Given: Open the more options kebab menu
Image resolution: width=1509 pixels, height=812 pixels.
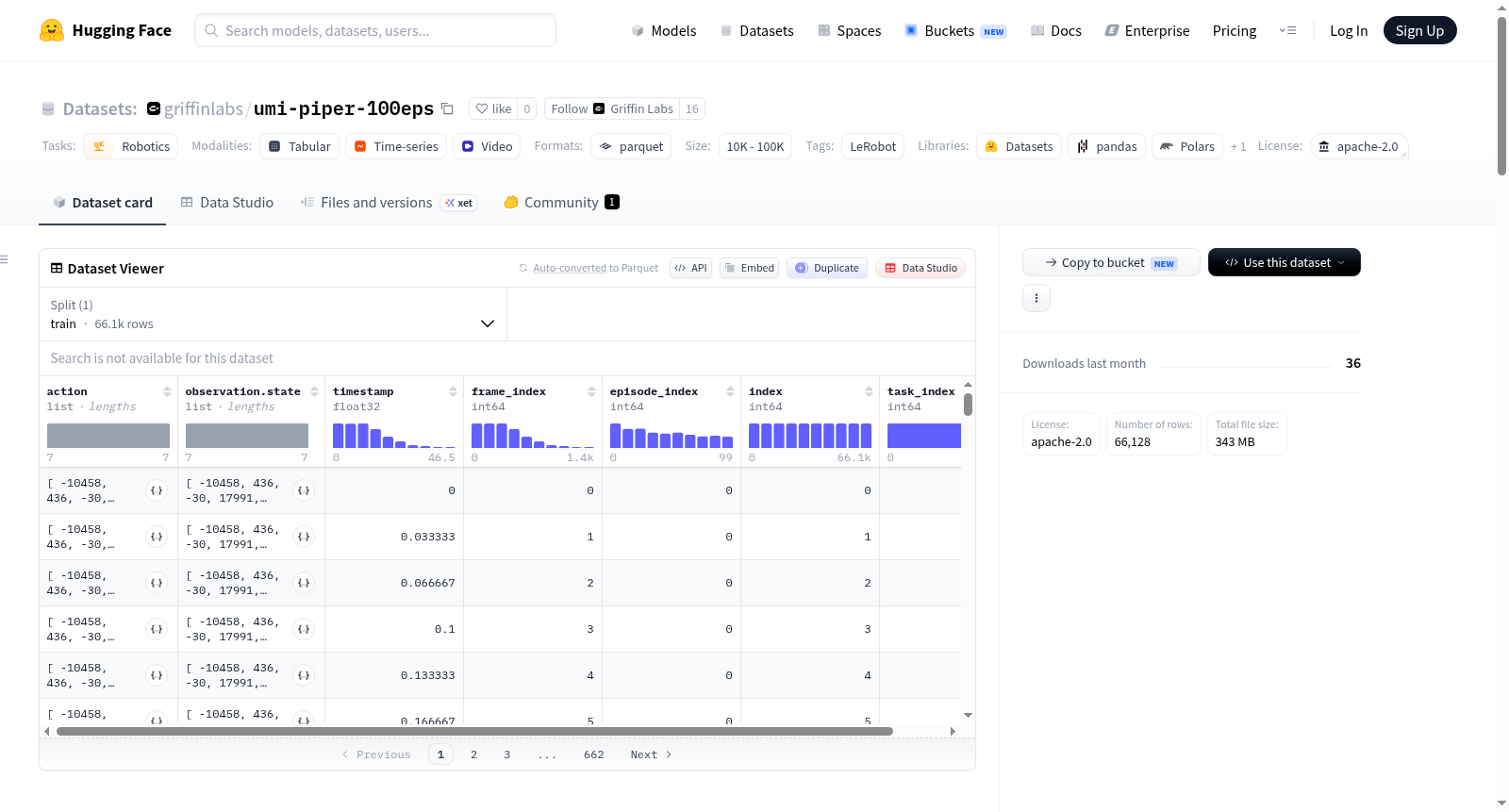Looking at the screenshot, I should point(1036,298).
